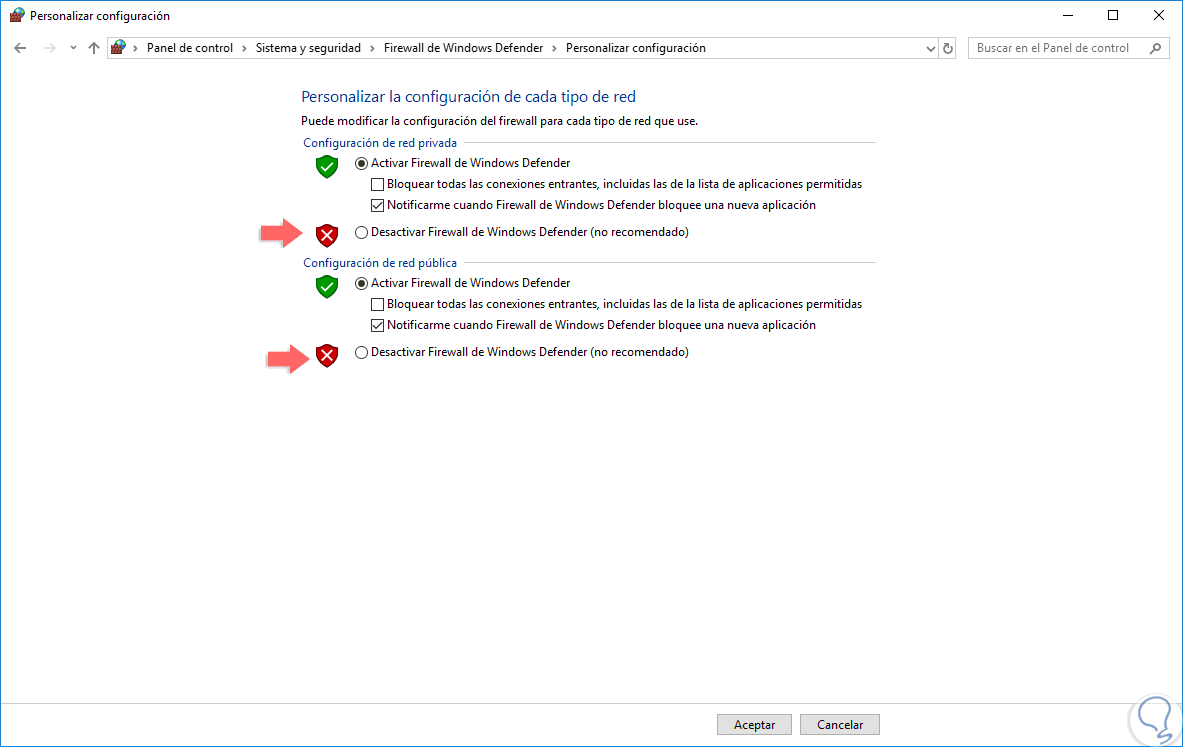Minimize the Personalizar configuración window
Viewport: 1183px width, 747px height.
[x=1068, y=15]
